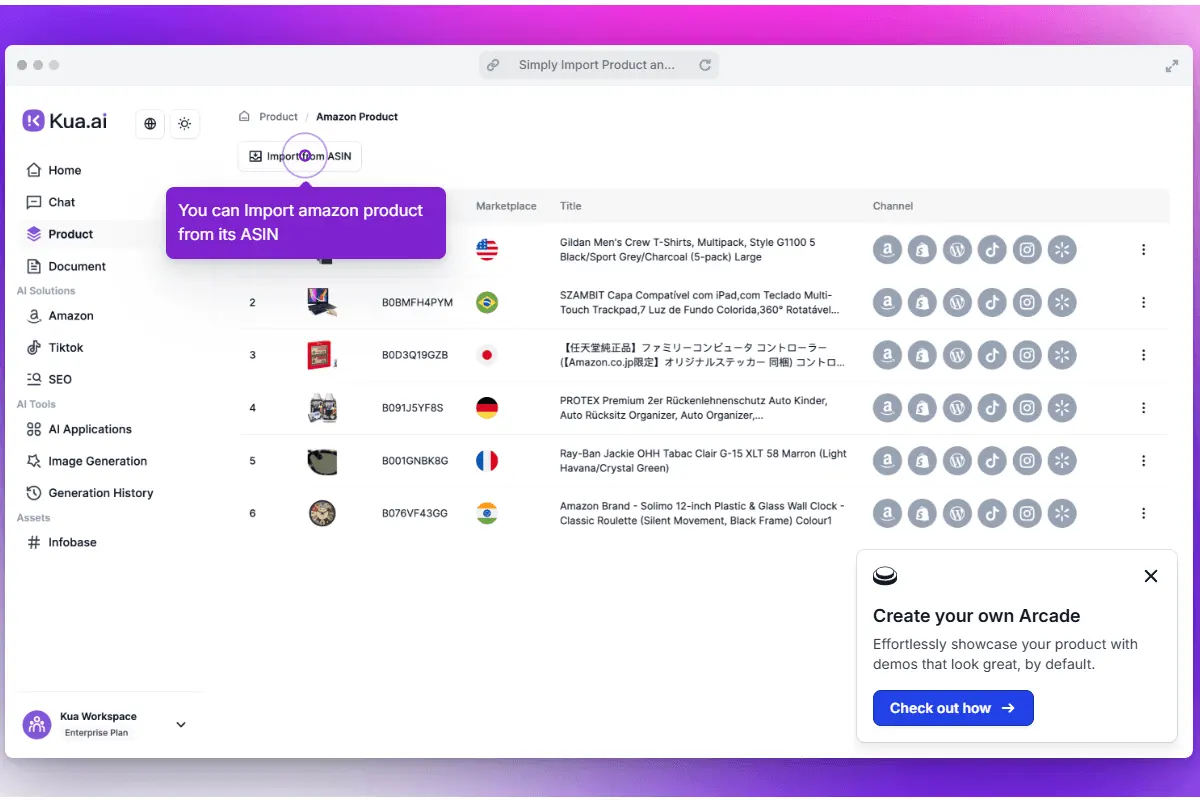Click the Japan flag in B0D3Q19GZB row
Image resolution: width=1200 pixels, height=800 pixels.
pos(487,355)
